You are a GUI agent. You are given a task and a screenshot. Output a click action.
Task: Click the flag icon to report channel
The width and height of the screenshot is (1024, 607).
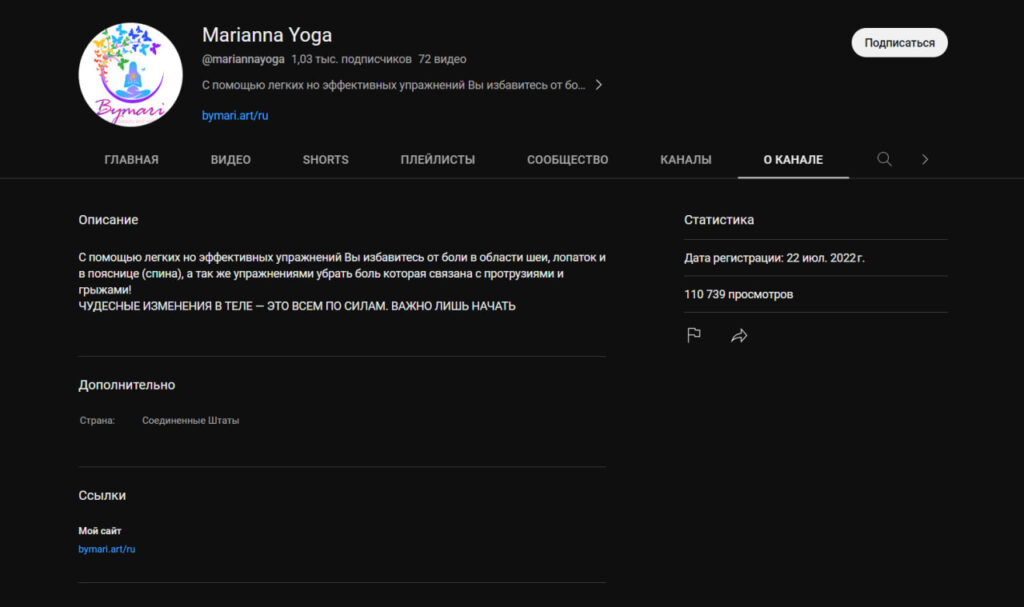pos(693,336)
